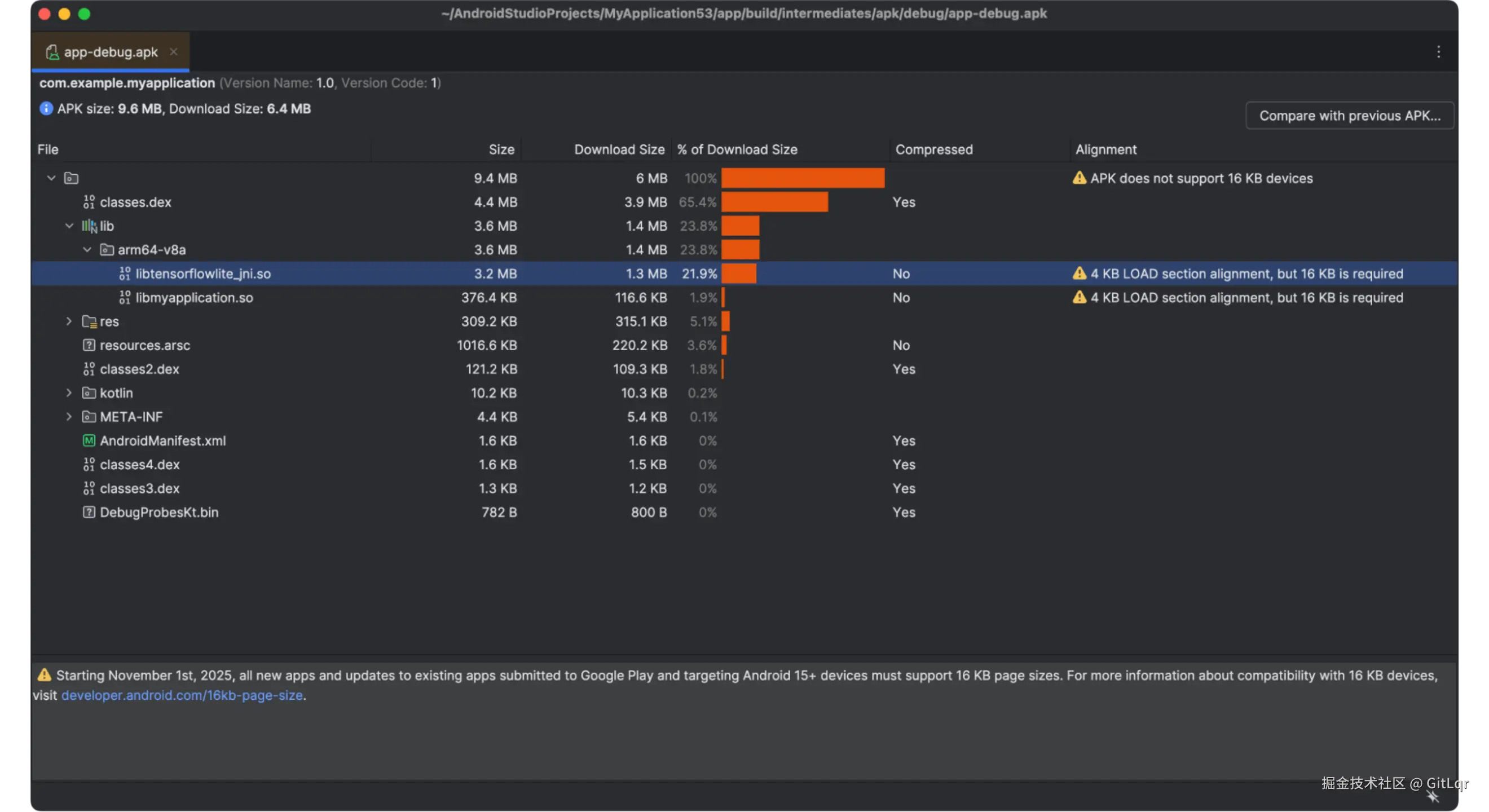Click the DebugProbesKt.bin file name
This screenshot has height=812, width=1489.
coord(159,512)
